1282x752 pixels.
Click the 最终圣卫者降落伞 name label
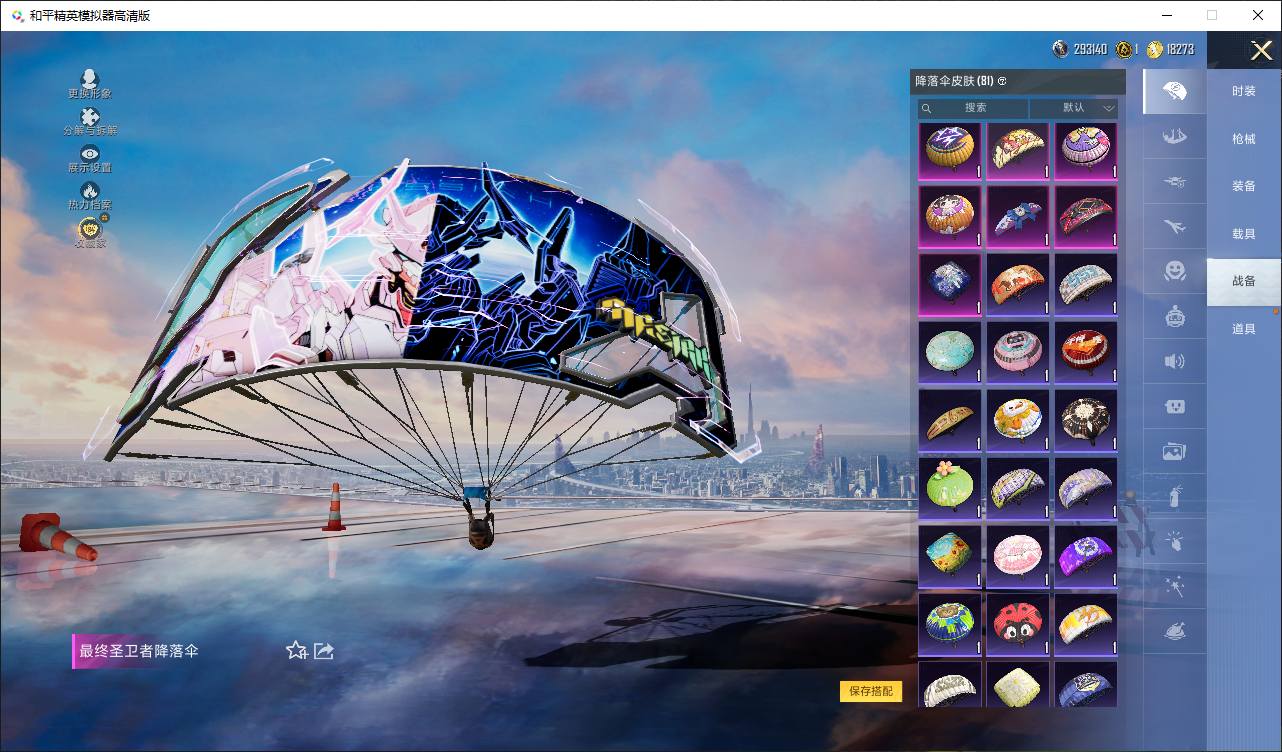point(139,651)
